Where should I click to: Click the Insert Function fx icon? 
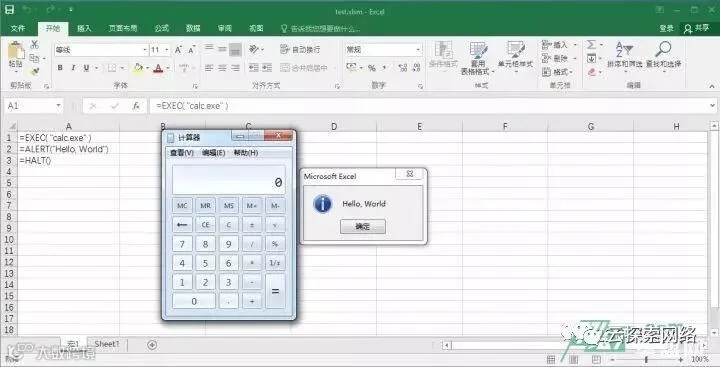click(x=136, y=106)
